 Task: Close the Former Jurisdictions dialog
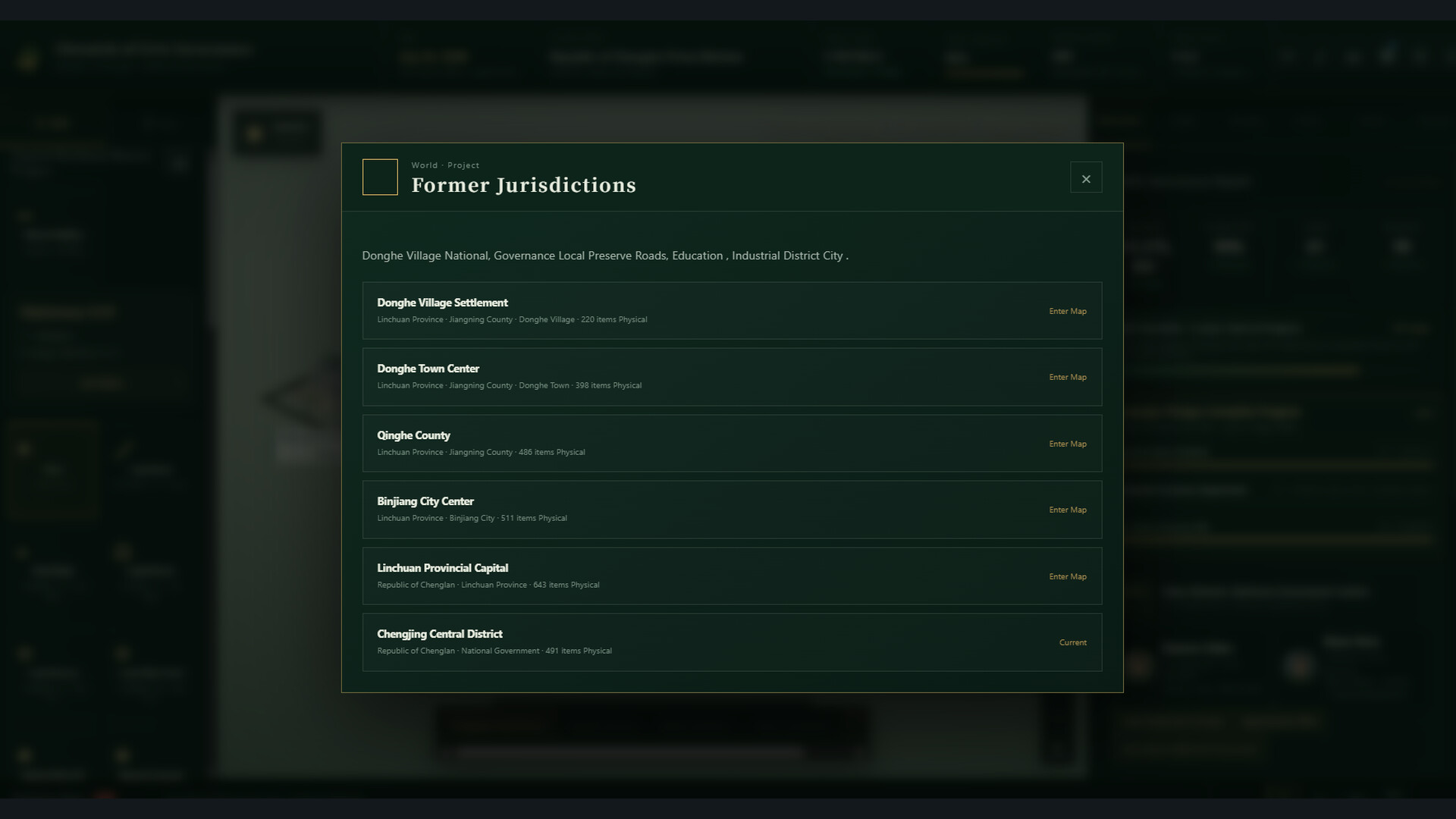[1086, 178]
